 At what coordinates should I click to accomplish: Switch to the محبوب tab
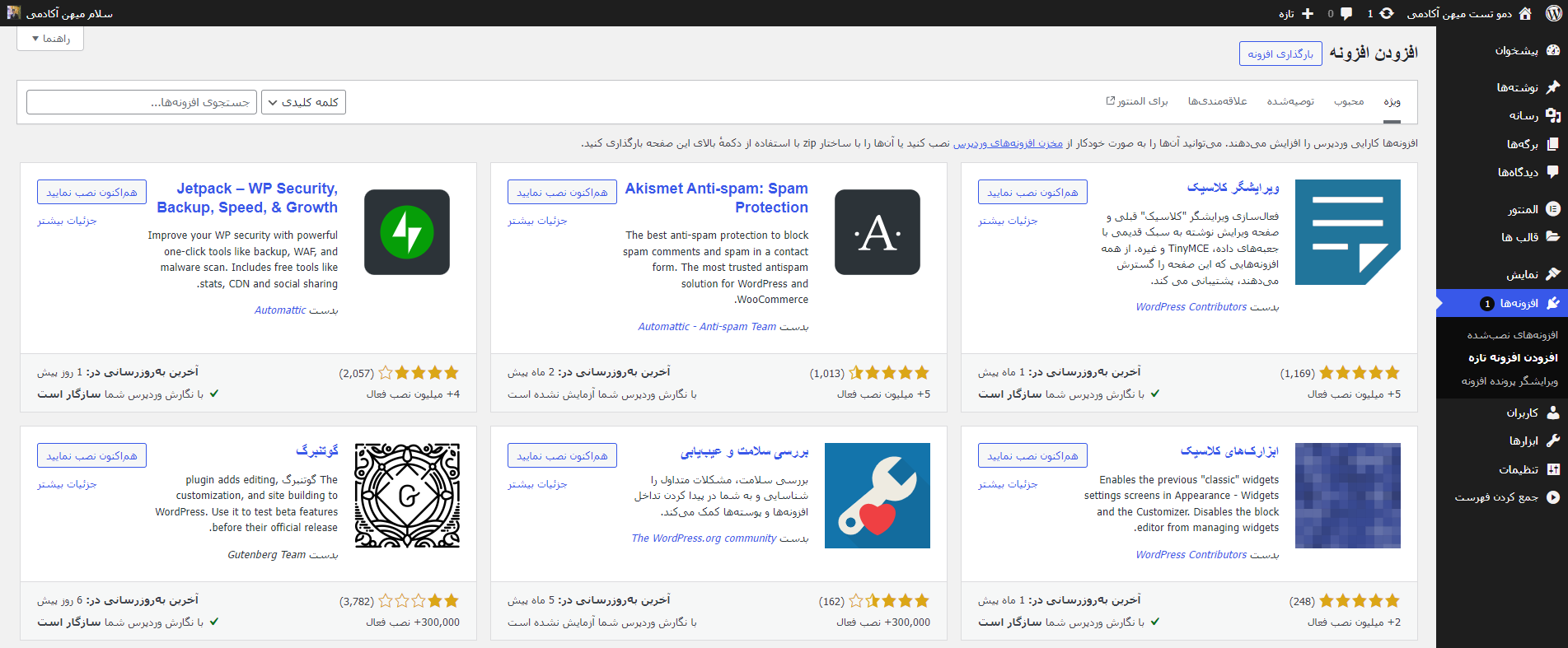coord(1349,101)
